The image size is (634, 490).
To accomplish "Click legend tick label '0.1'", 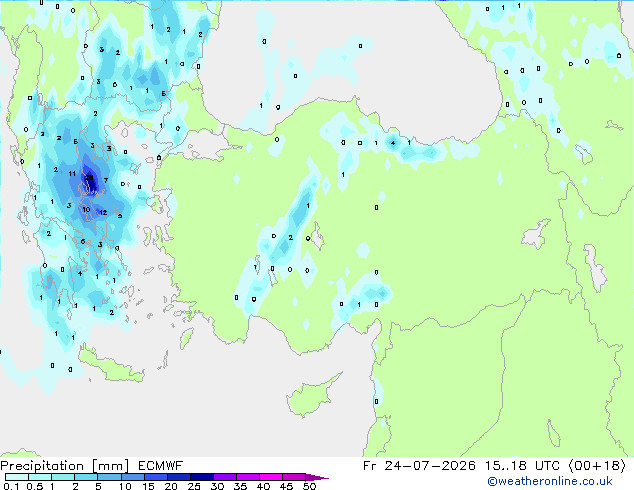I will (x=11, y=486).
